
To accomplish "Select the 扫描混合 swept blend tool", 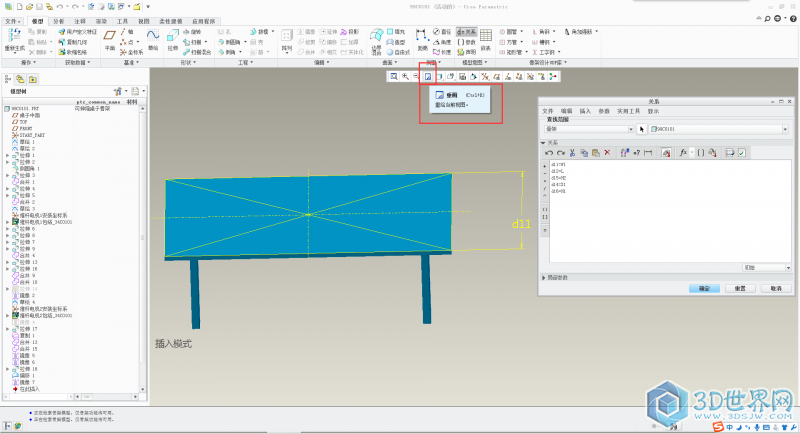I will (x=197, y=52).
